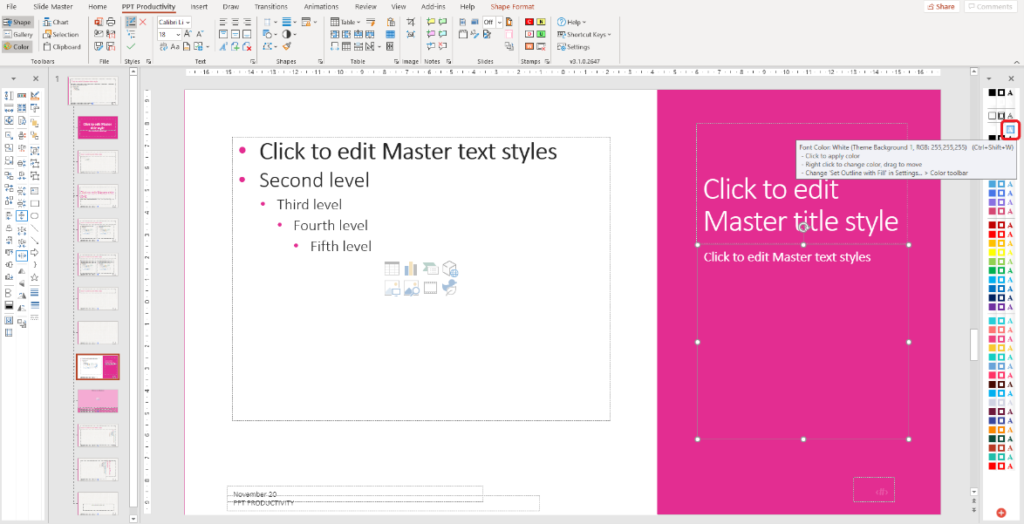Screen dimensions: 1024x524
Task: Click the Second level bullet text
Action: coord(314,180)
